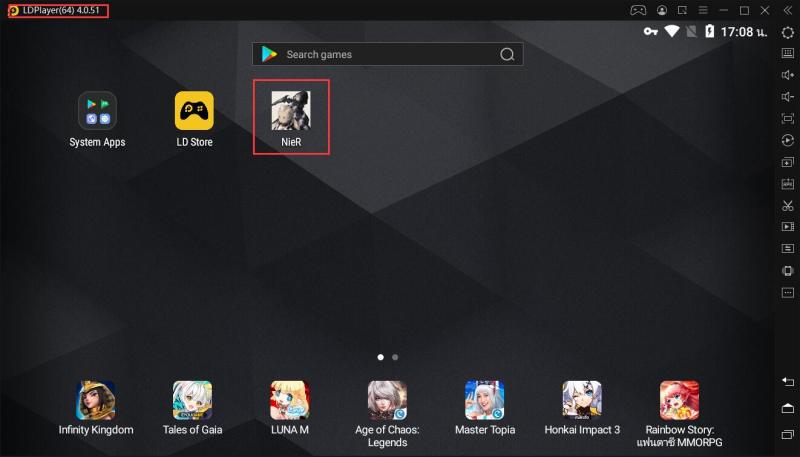Click the Android home button in sidebar

click(788, 408)
